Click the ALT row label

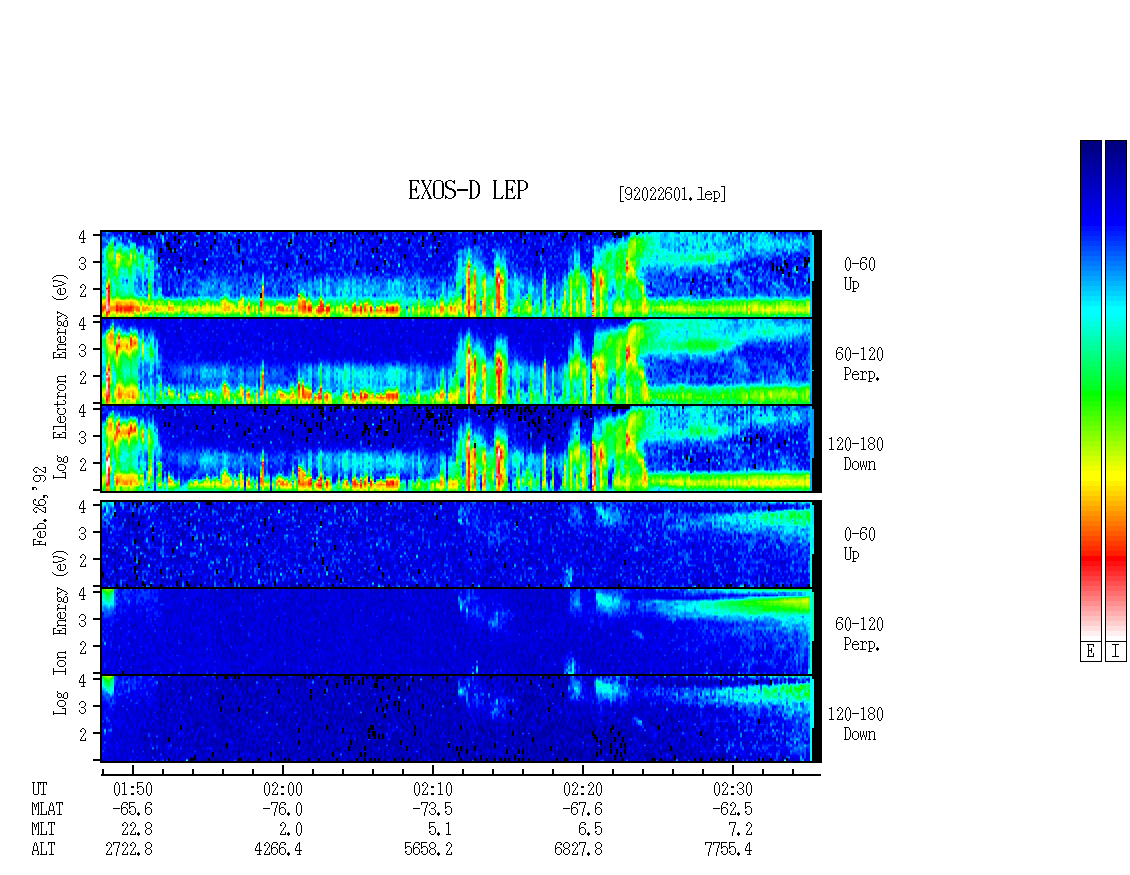click(x=43, y=850)
